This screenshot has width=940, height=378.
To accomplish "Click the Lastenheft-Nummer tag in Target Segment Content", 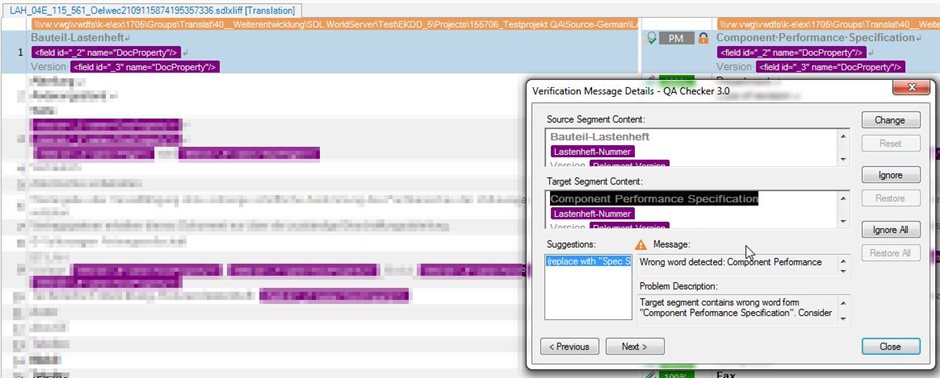I will (592, 214).
